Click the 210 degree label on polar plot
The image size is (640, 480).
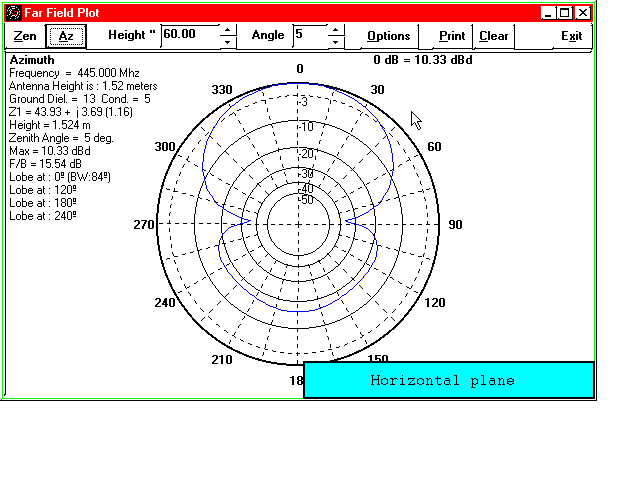click(x=222, y=360)
